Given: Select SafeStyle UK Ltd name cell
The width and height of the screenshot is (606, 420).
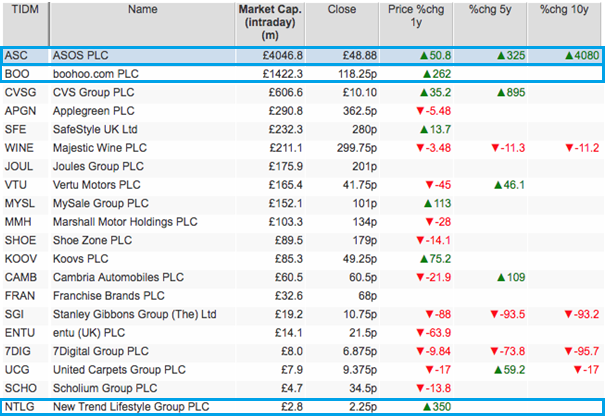Looking at the screenshot, I should [x=95, y=130].
